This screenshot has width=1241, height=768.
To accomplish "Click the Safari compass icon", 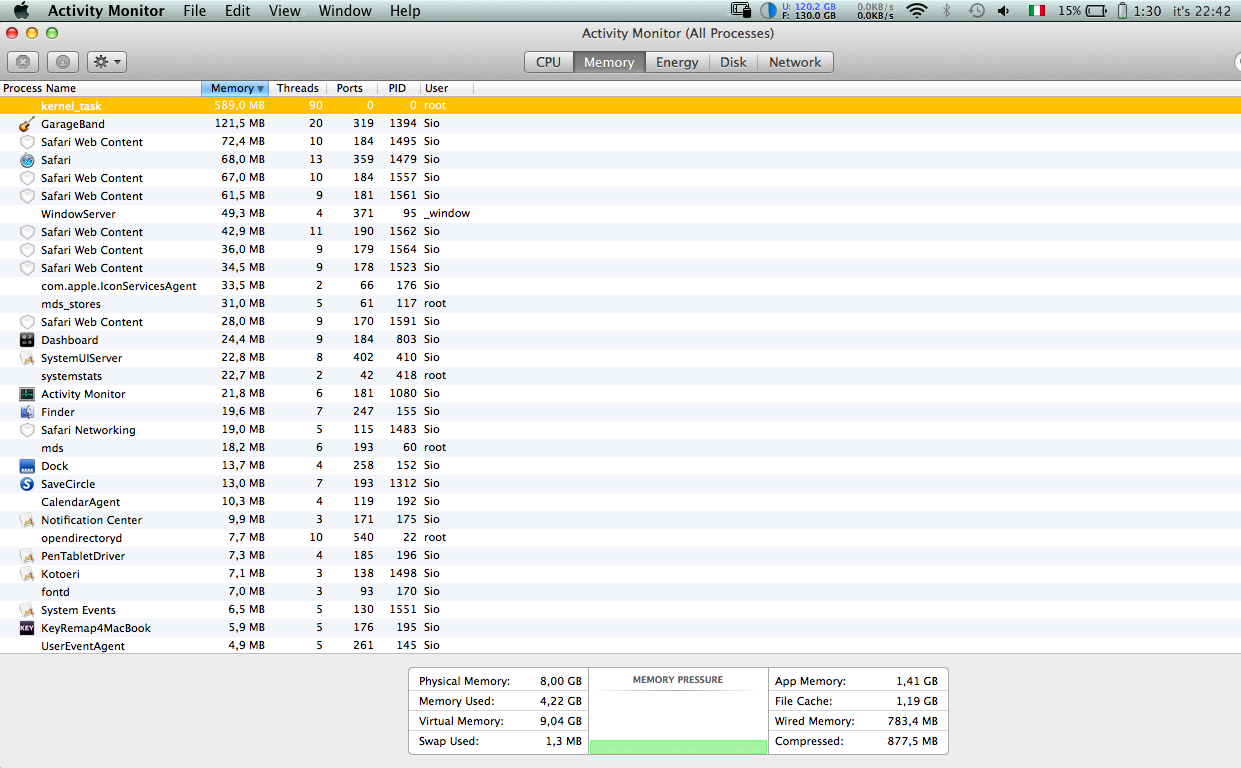I will coord(27,160).
